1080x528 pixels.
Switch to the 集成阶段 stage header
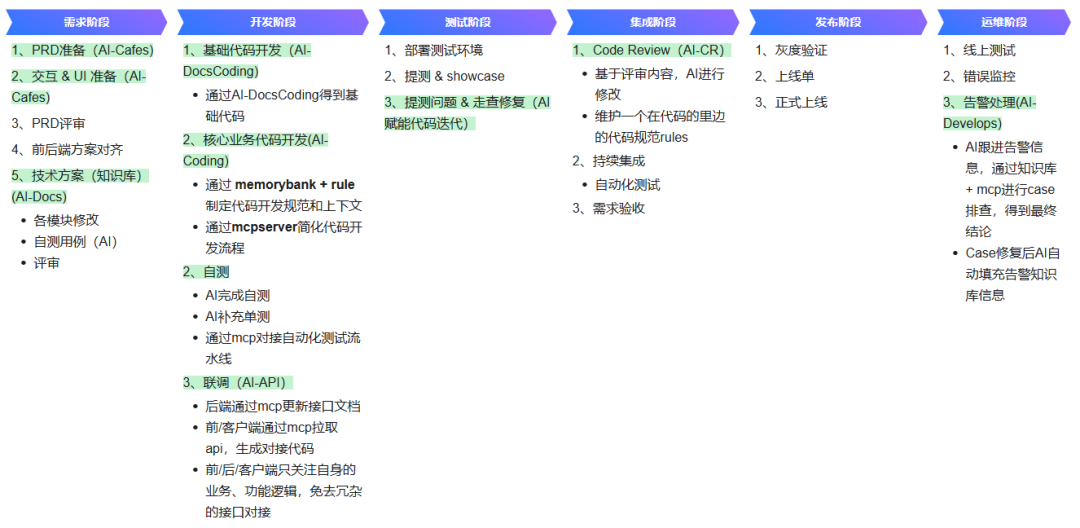point(653,22)
